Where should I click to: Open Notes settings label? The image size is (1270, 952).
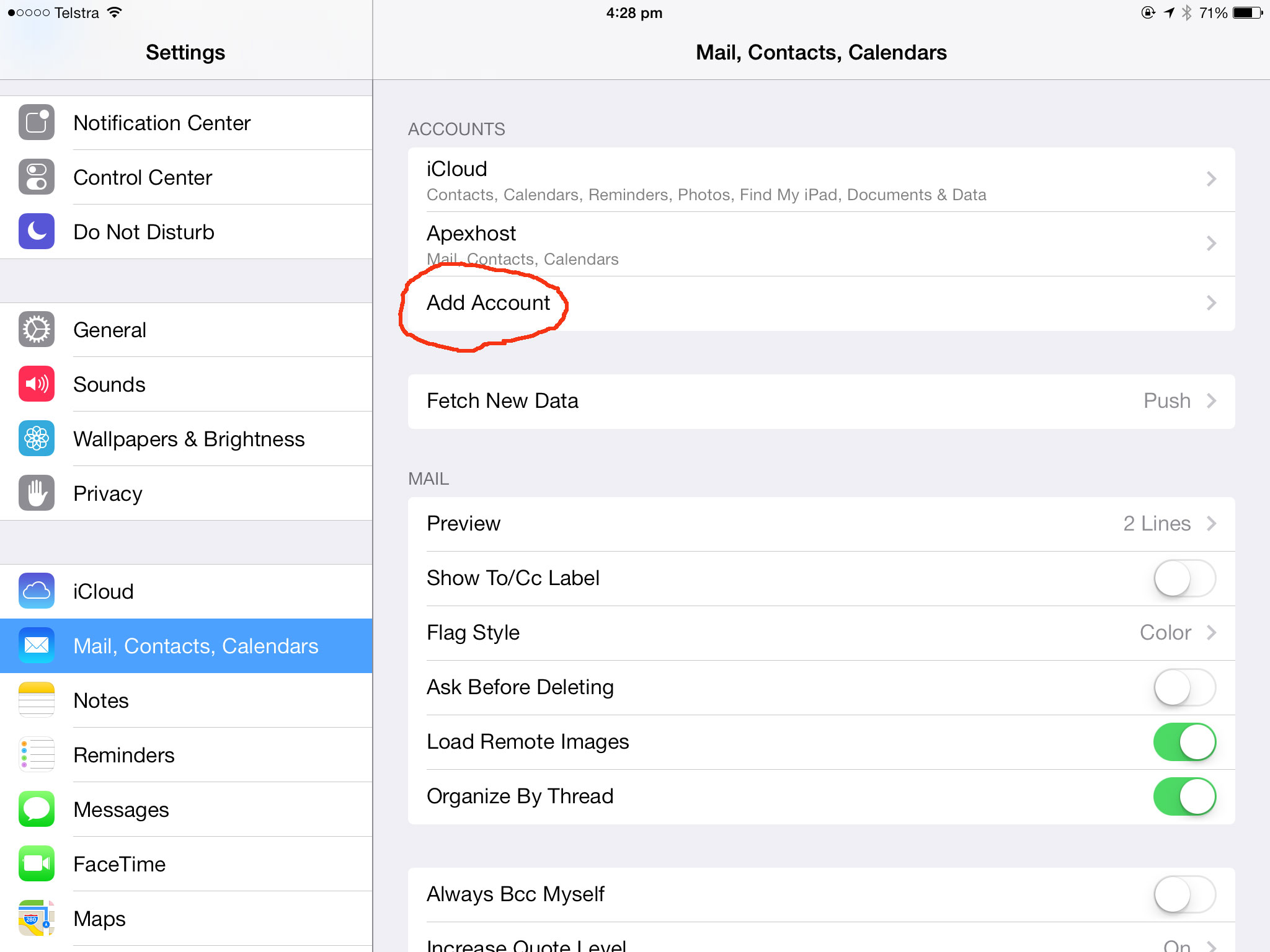pyautogui.click(x=101, y=700)
